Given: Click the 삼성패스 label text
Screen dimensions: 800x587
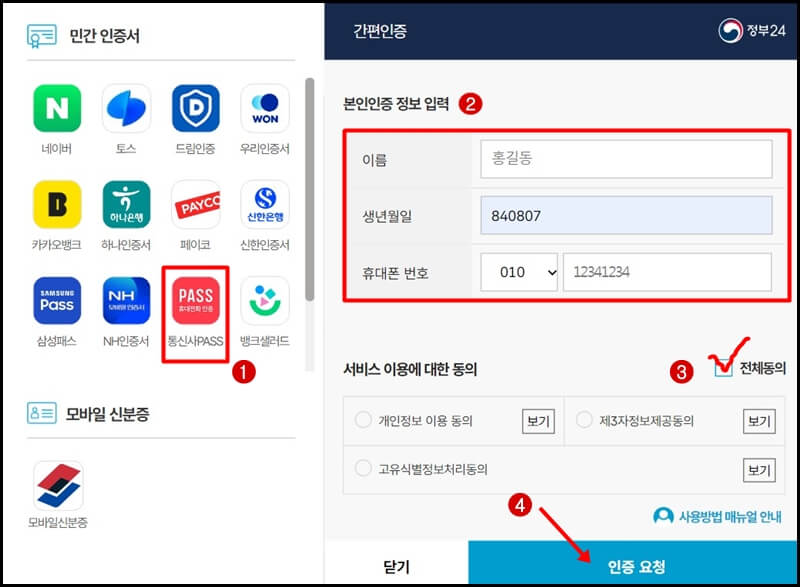Looking at the screenshot, I should 57,341.
